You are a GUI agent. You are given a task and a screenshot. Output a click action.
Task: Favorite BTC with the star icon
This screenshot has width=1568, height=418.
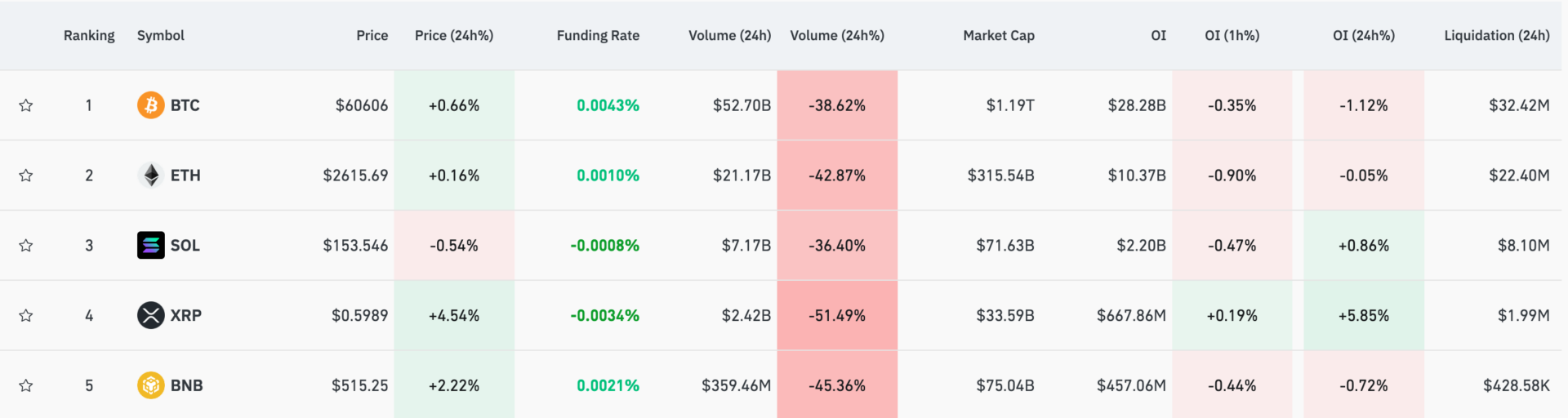(26, 105)
